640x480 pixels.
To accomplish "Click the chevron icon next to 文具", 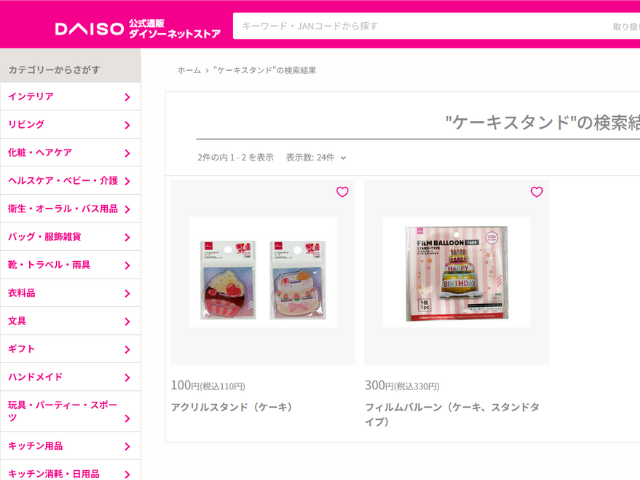I will tap(127, 322).
